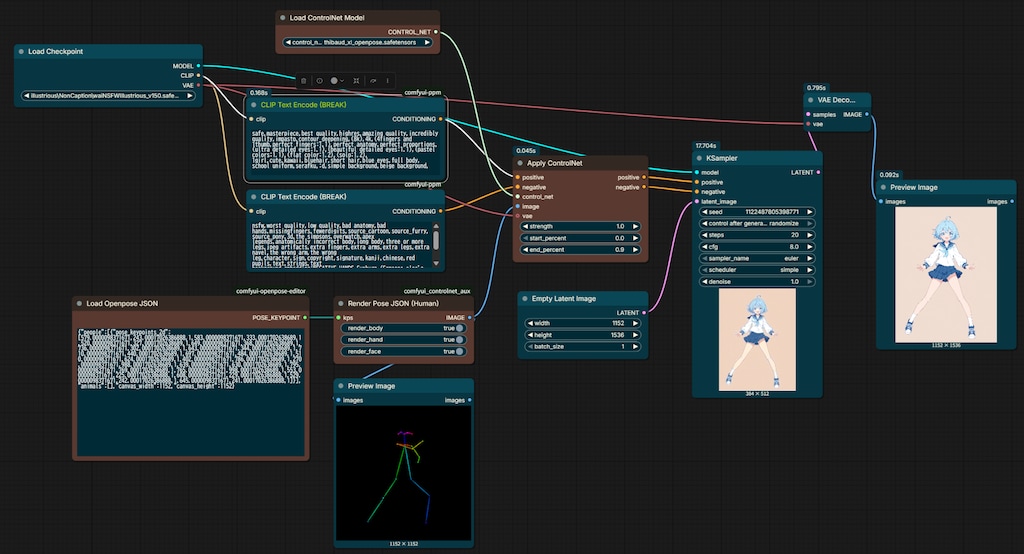The image size is (1024, 554).
Task: Collapse the Load ControlNet Model node dot
Action: coord(283,18)
